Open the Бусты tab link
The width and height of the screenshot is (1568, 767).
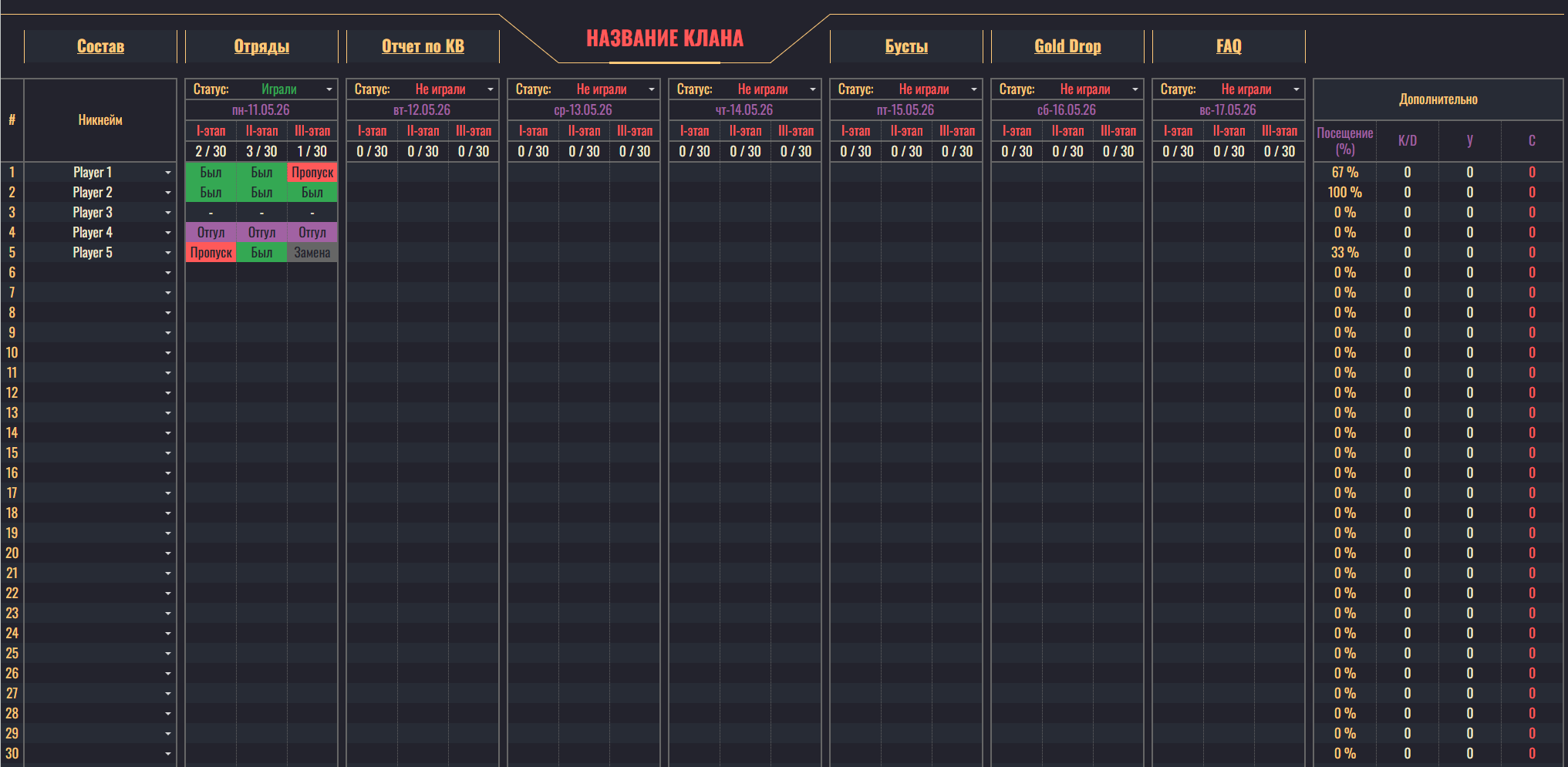[x=906, y=46]
